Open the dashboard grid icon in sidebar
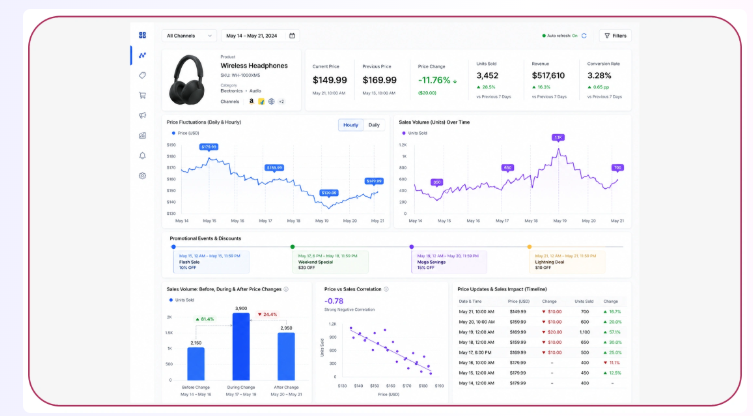 pos(142,35)
